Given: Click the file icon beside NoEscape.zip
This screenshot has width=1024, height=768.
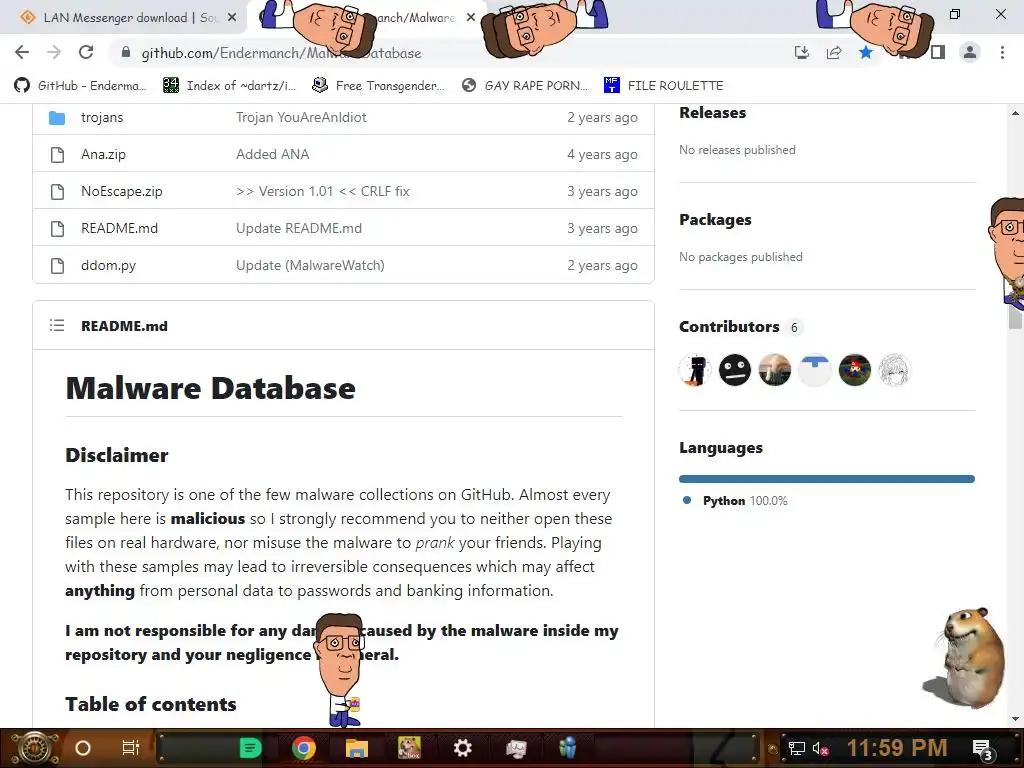Looking at the screenshot, I should point(57,191).
